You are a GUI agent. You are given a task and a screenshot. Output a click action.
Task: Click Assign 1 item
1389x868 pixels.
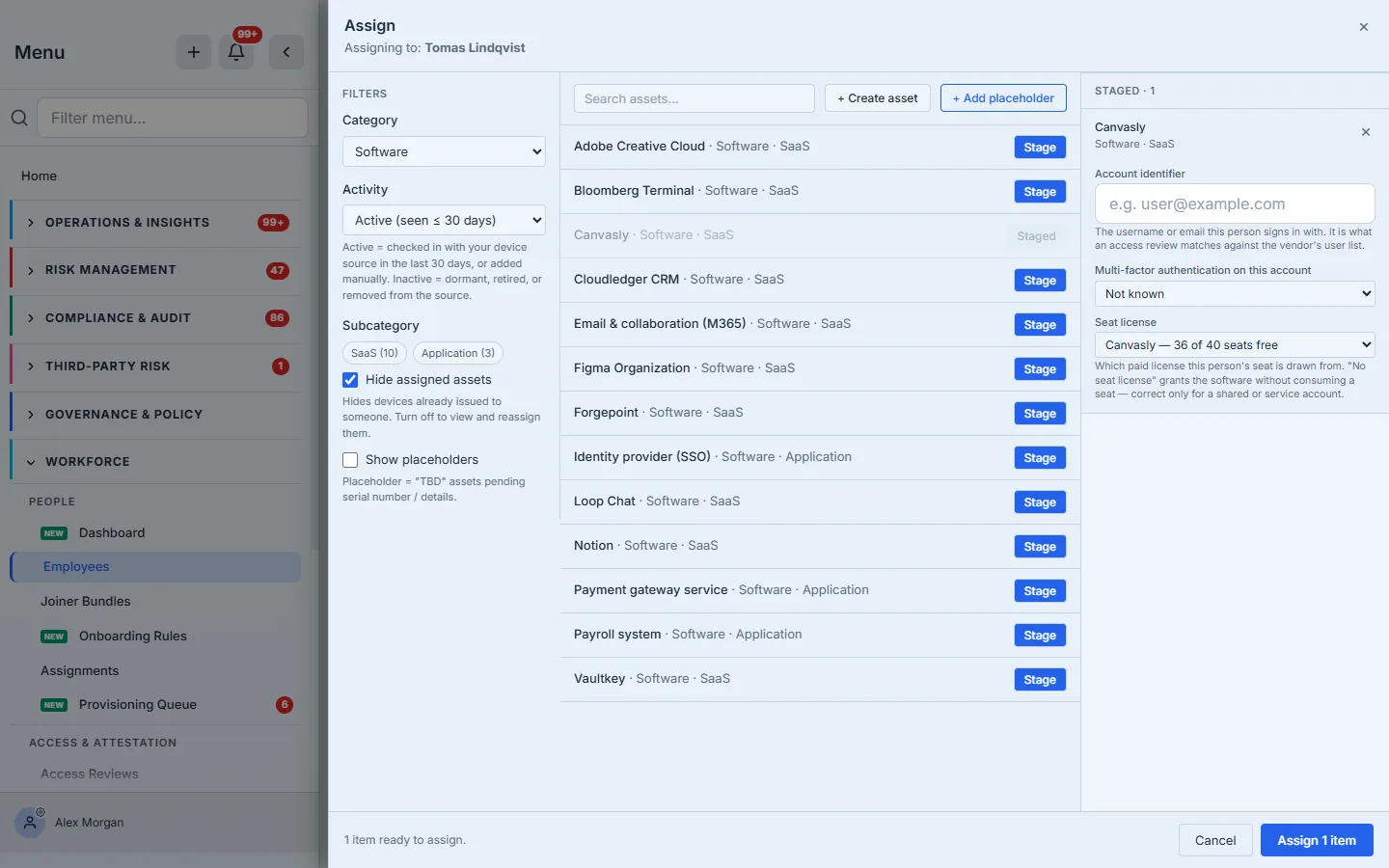[1317, 840]
